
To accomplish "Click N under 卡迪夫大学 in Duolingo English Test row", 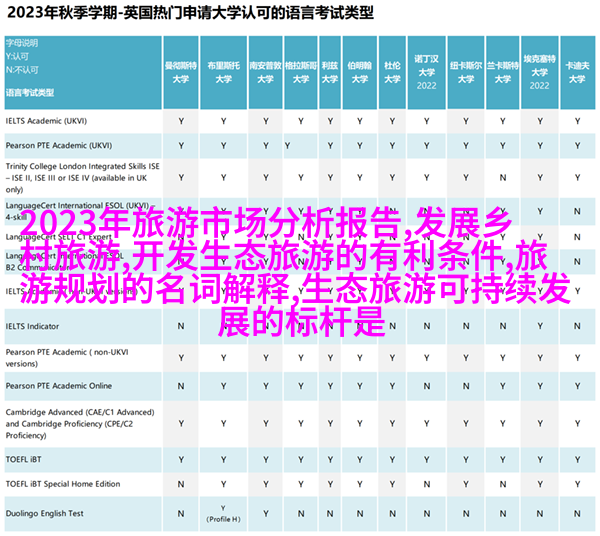I will tap(577, 514).
